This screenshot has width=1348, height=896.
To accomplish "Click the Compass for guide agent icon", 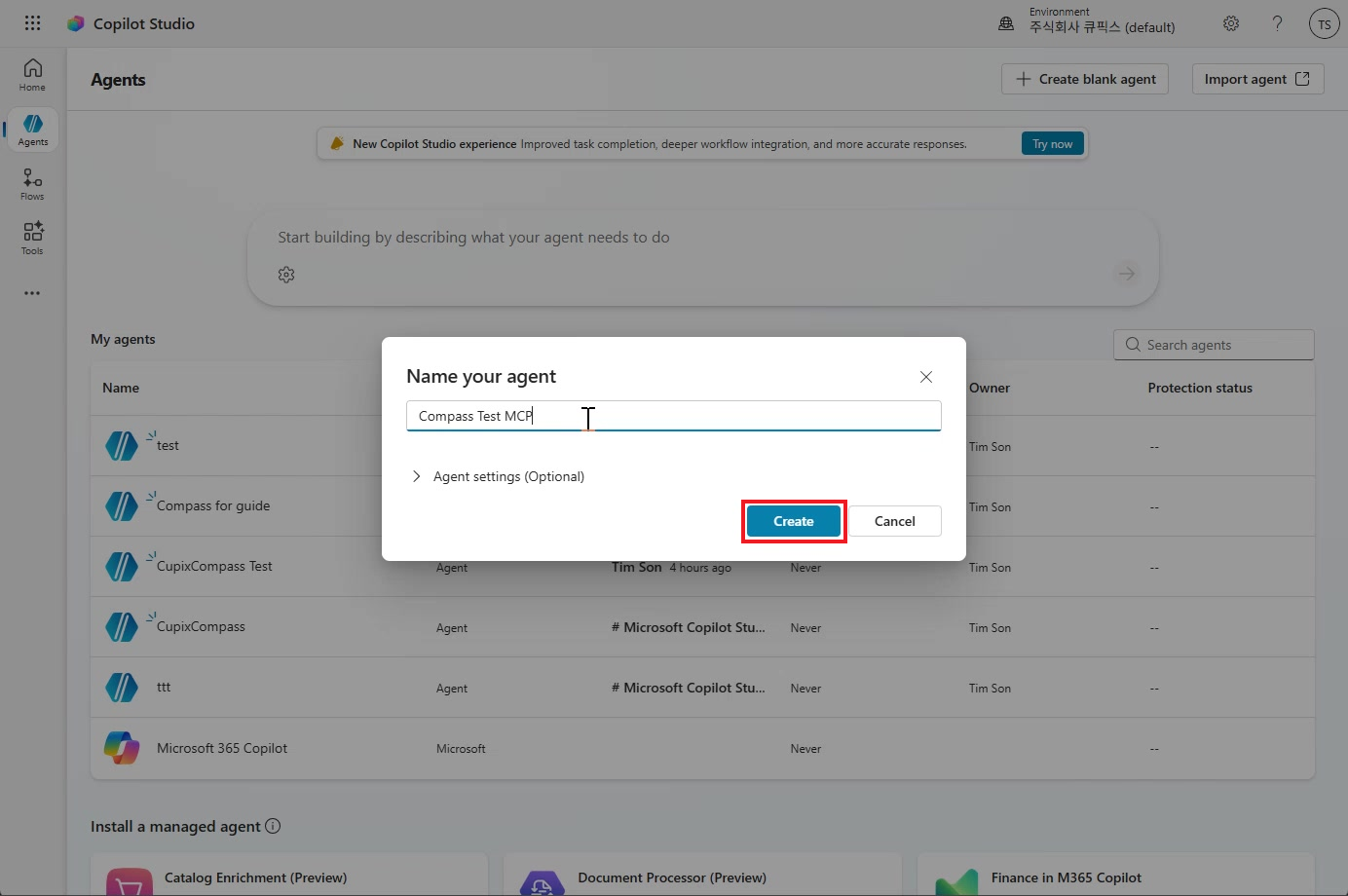I will click(122, 506).
